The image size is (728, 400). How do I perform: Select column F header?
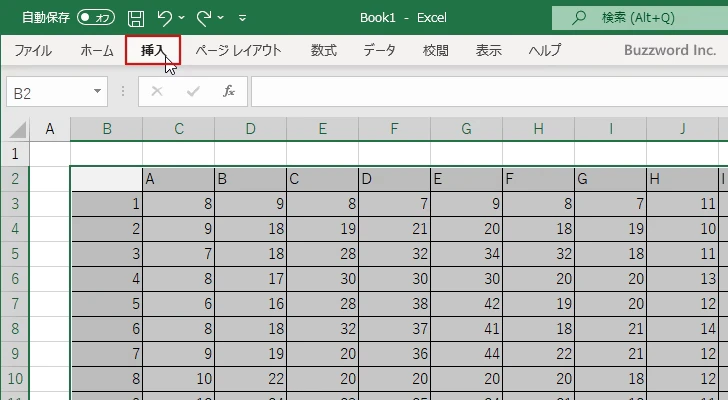point(394,129)
